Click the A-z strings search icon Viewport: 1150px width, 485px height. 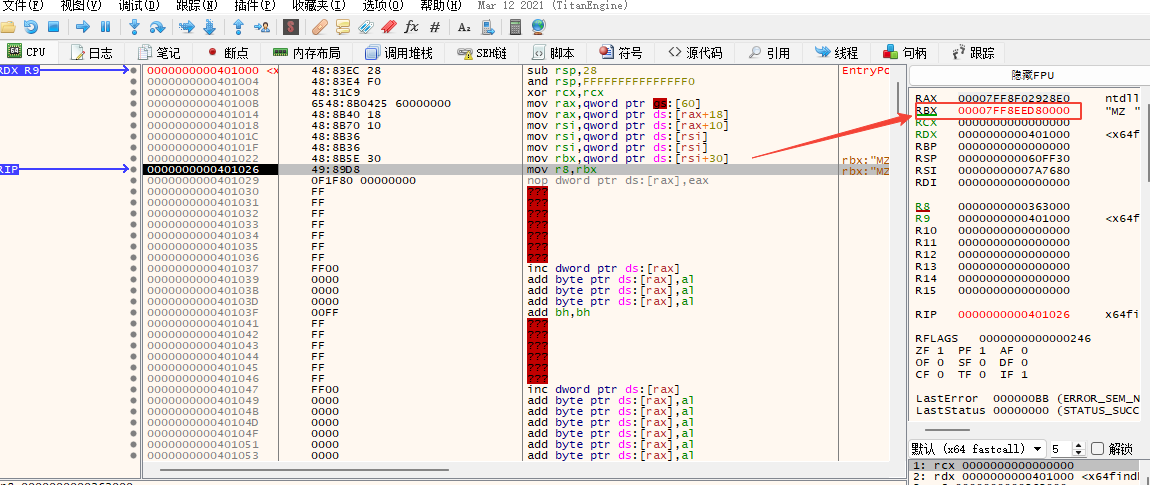point(464,27)
